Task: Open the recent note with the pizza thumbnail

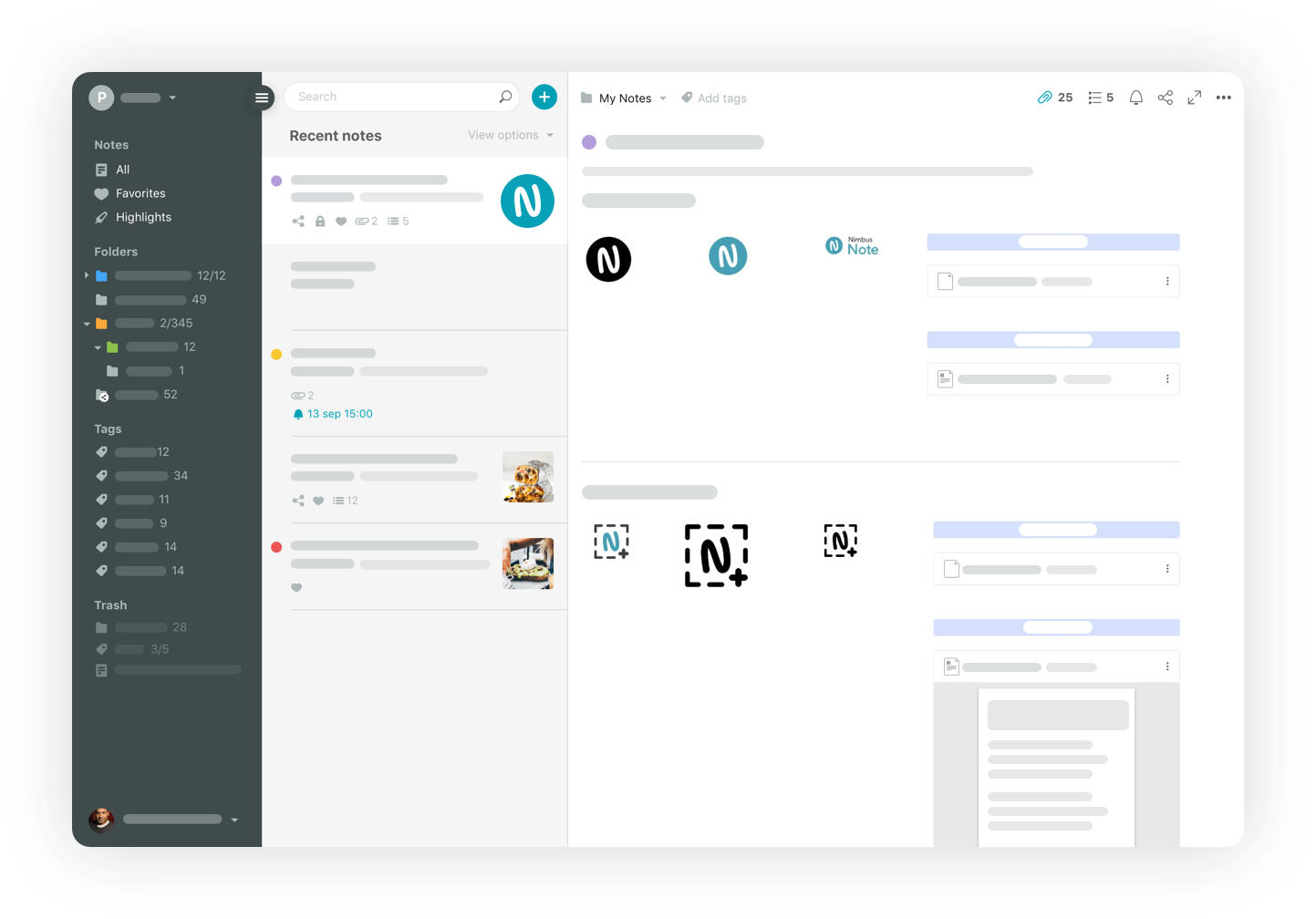Action: [x=415, y=479]
